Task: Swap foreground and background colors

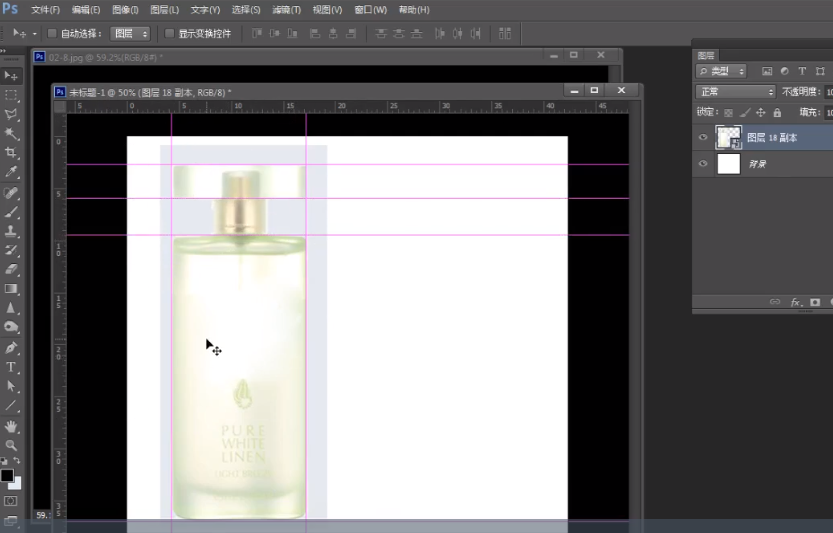Action: click(16, 461)
